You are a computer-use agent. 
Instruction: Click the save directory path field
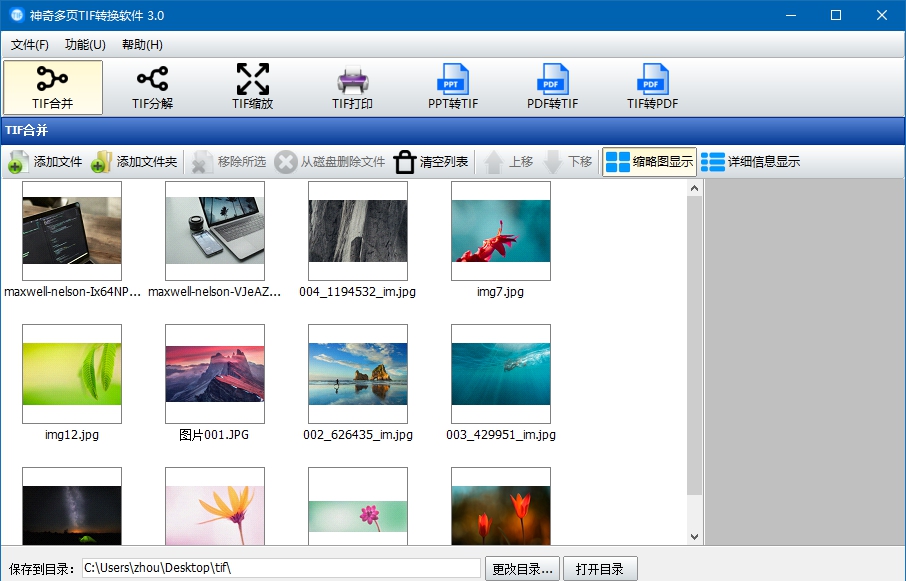(x=280, y=566)
